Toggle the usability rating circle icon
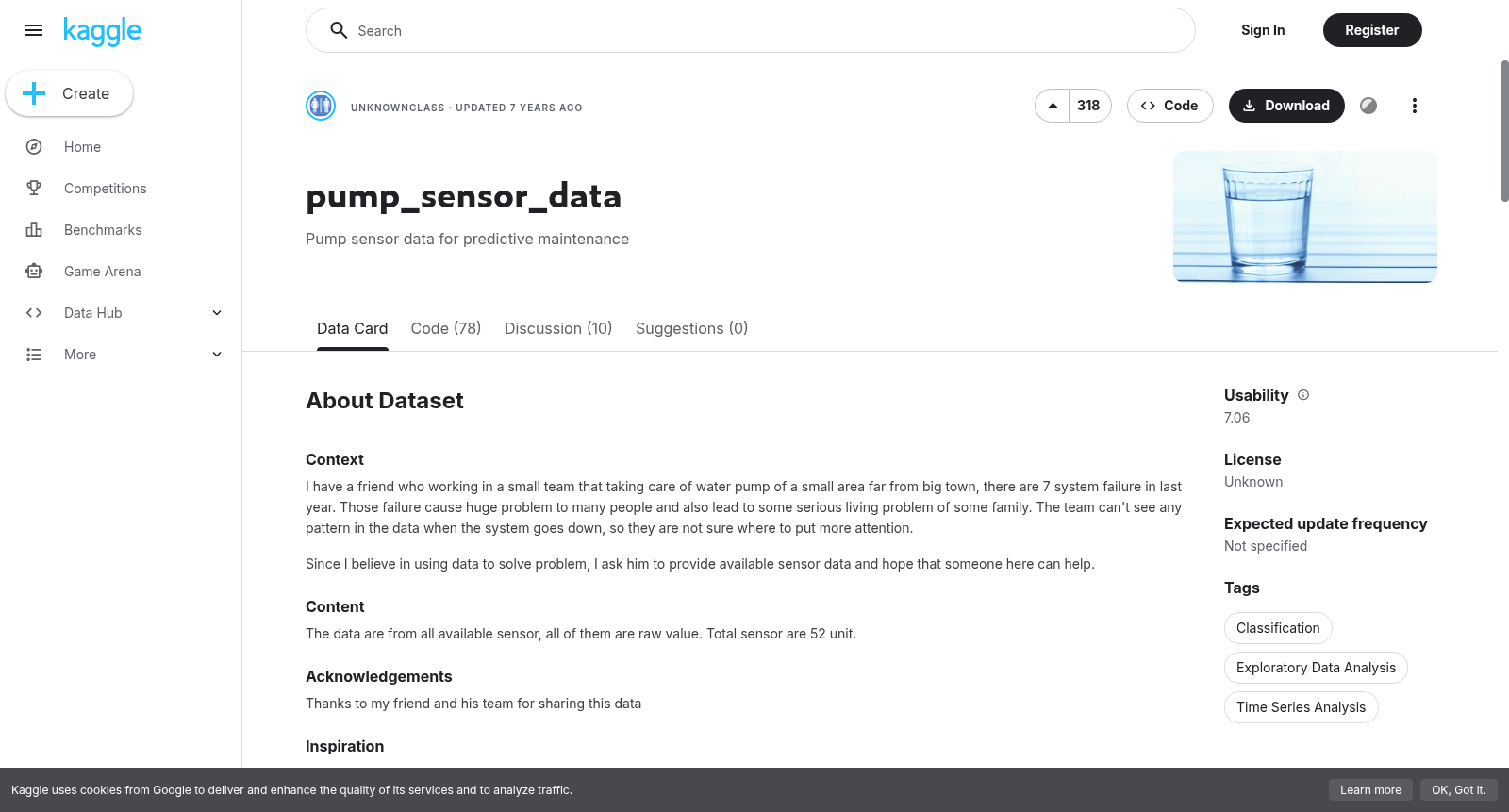1509x812 pixels. click(x=1368, y=106)
